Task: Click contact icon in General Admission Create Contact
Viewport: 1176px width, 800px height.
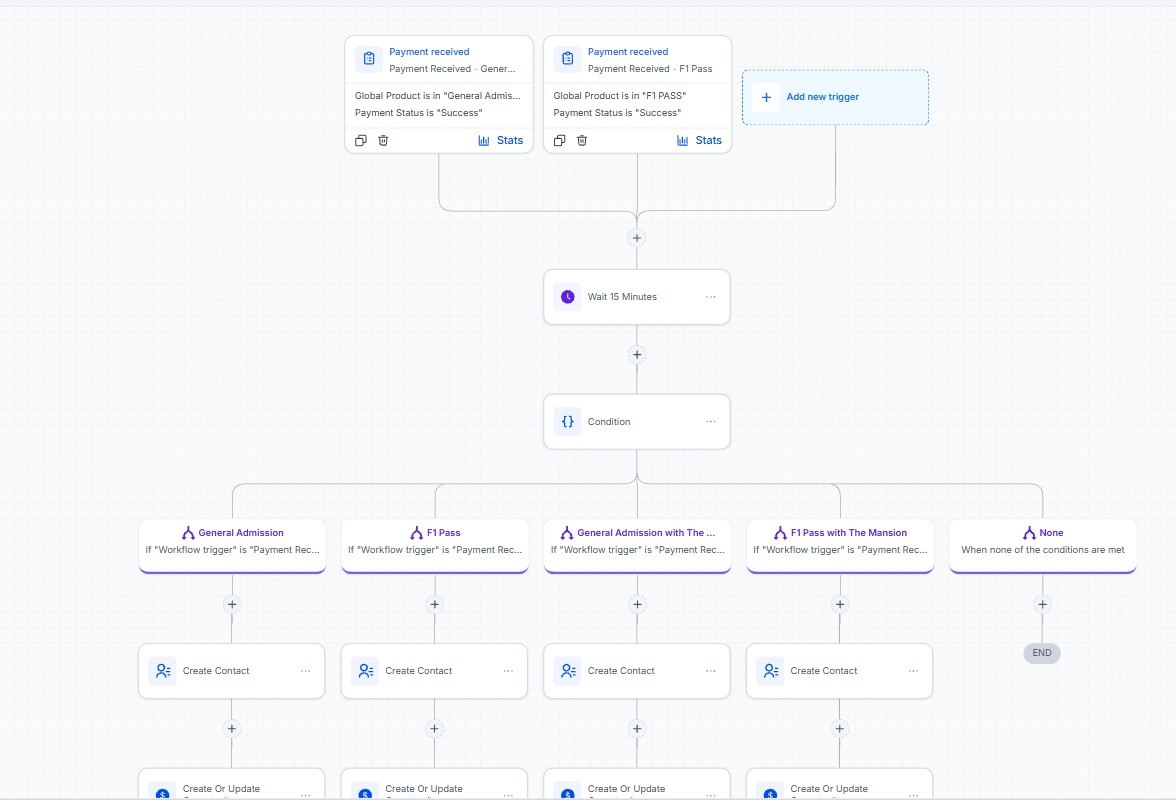Action: click(163, 671)
